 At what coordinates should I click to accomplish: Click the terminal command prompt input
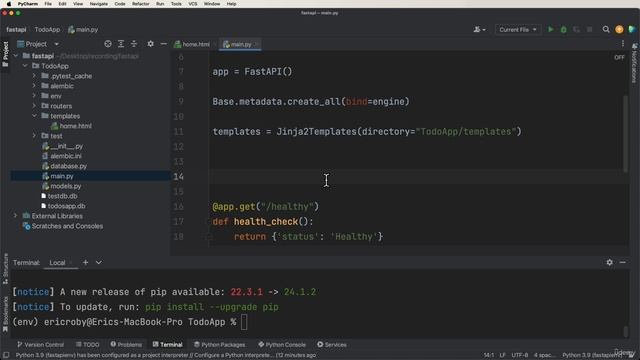(x=244, y=322)
